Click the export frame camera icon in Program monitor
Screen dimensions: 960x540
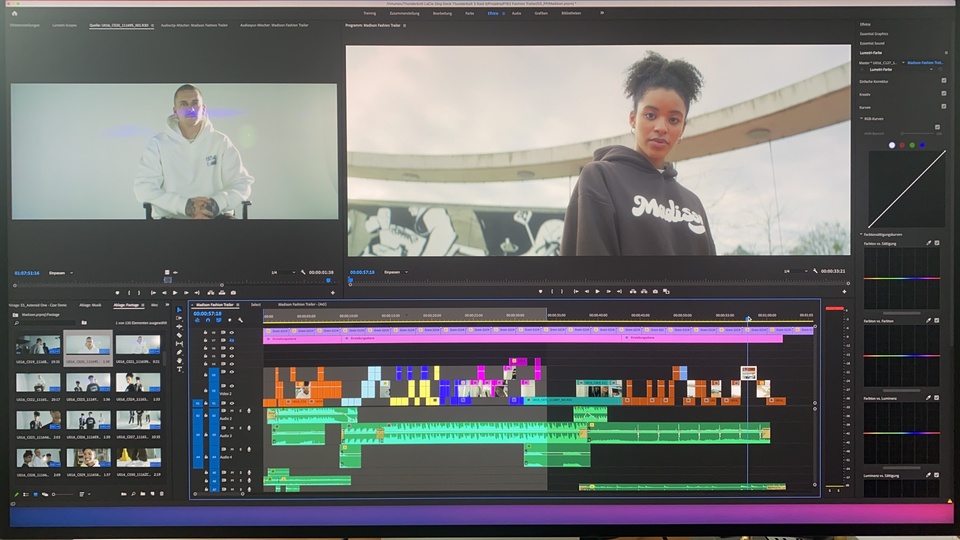tap(655, 291)
